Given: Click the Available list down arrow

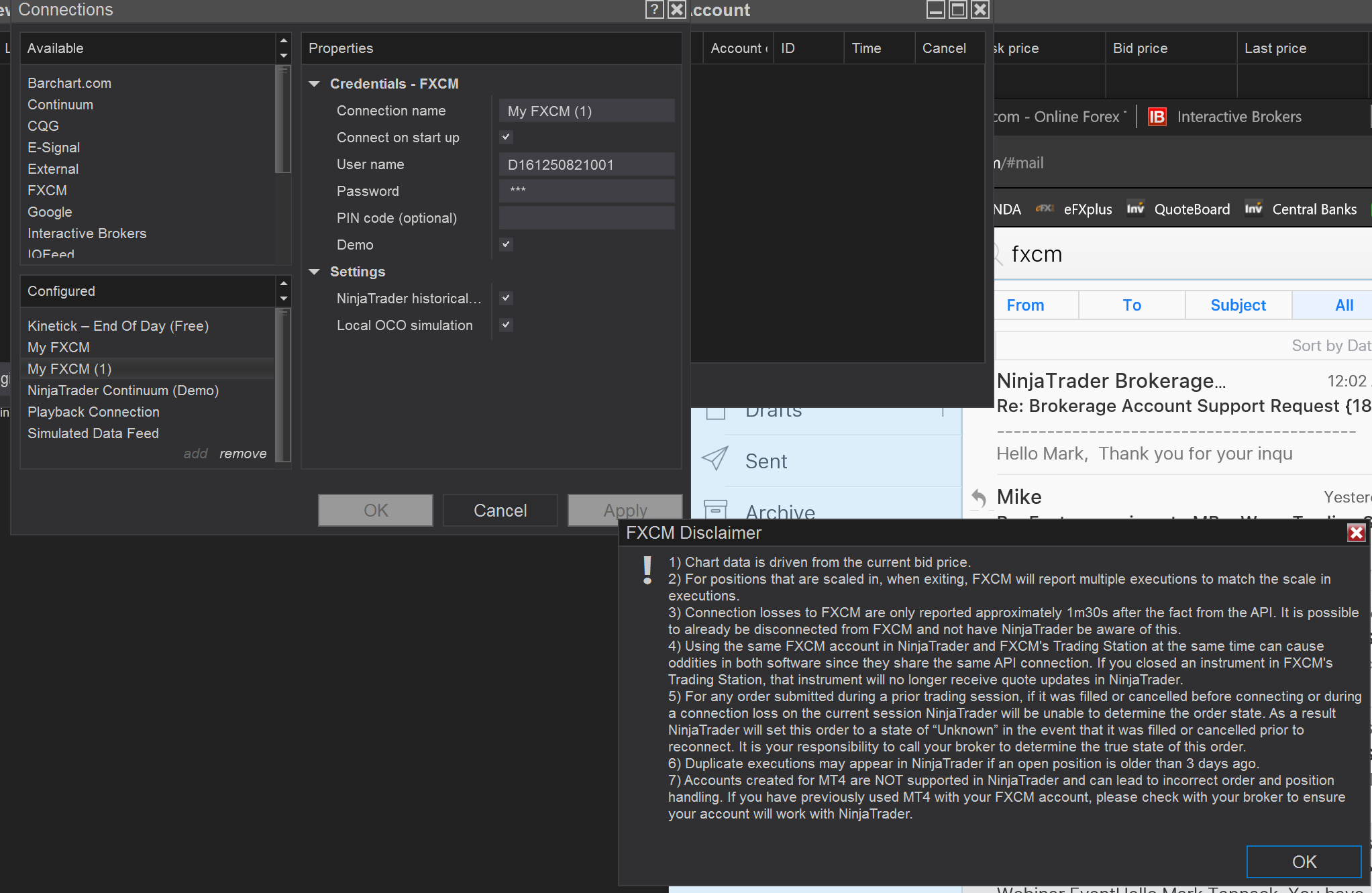Looking at the screenshot, I should tap(284, 56).
